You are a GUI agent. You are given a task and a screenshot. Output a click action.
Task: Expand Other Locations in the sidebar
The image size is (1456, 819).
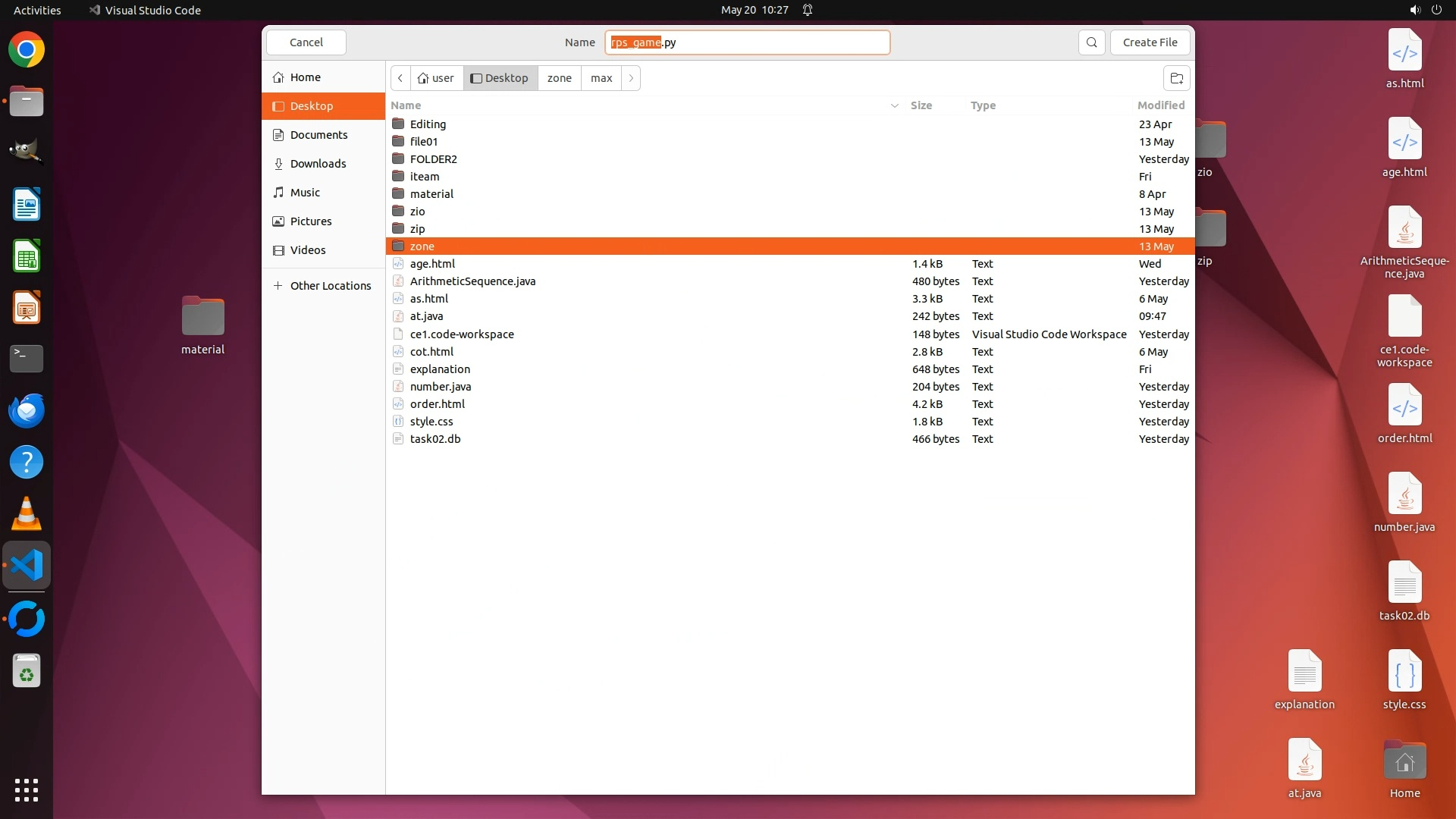click(330, 286)
